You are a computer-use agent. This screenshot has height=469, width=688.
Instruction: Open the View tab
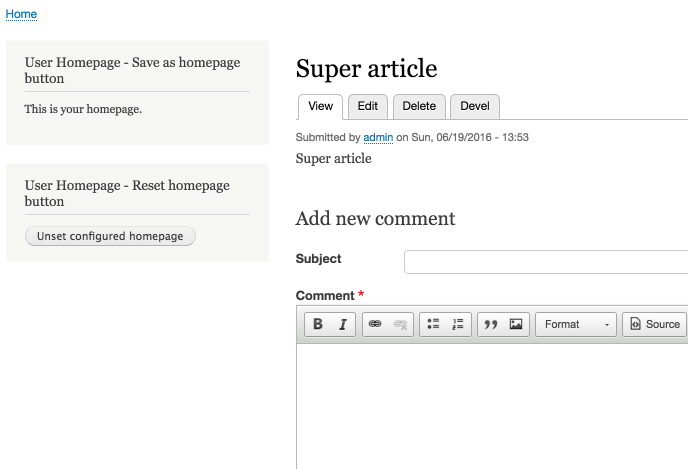[320, 106]
